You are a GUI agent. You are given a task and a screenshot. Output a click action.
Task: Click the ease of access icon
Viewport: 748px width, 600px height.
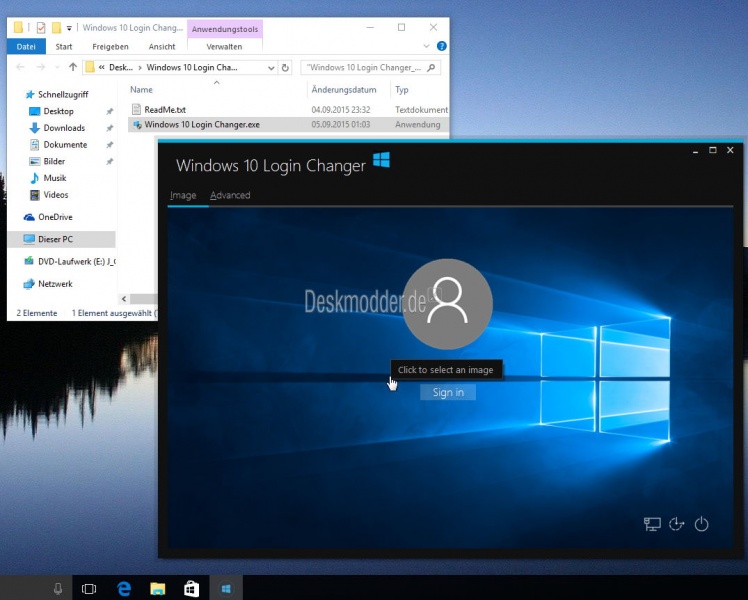(677, 523)
